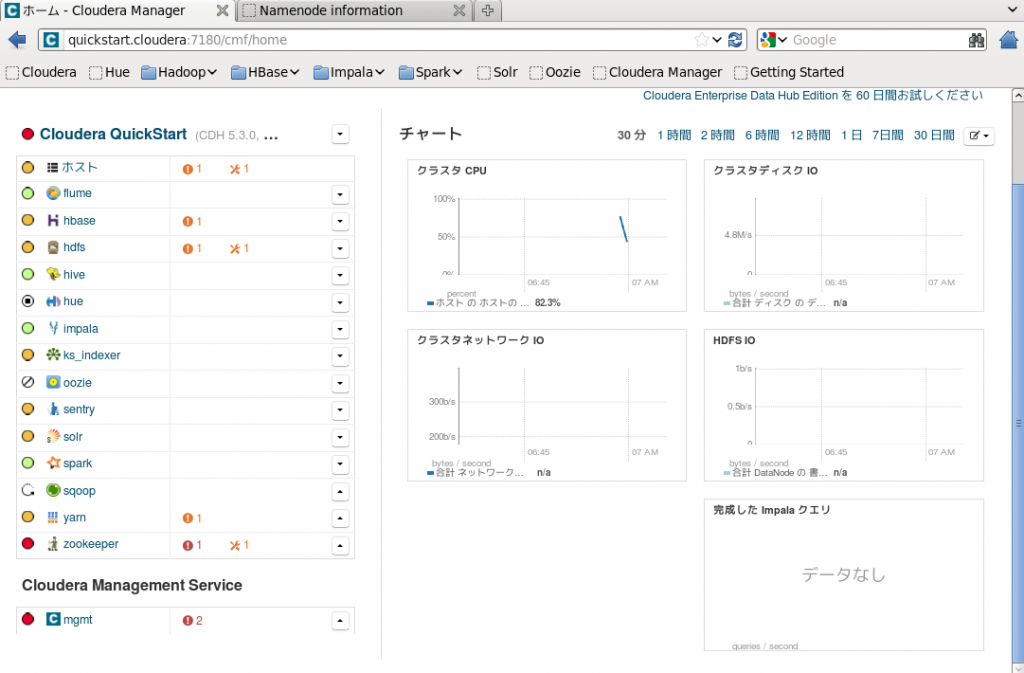Open the chart edit dropdown button
Image resolution: width=1024 pixels, height=673 pixels.
[978, 136]
